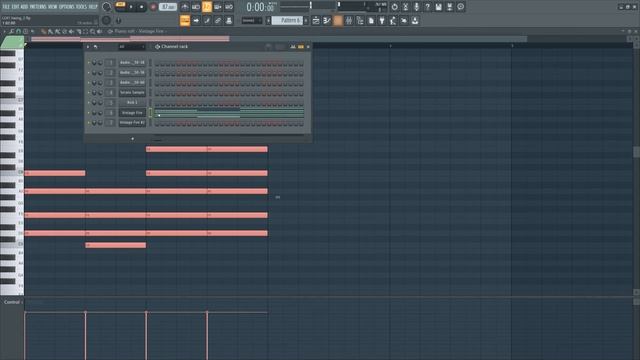Open the Pattern 6 selector

287,20
